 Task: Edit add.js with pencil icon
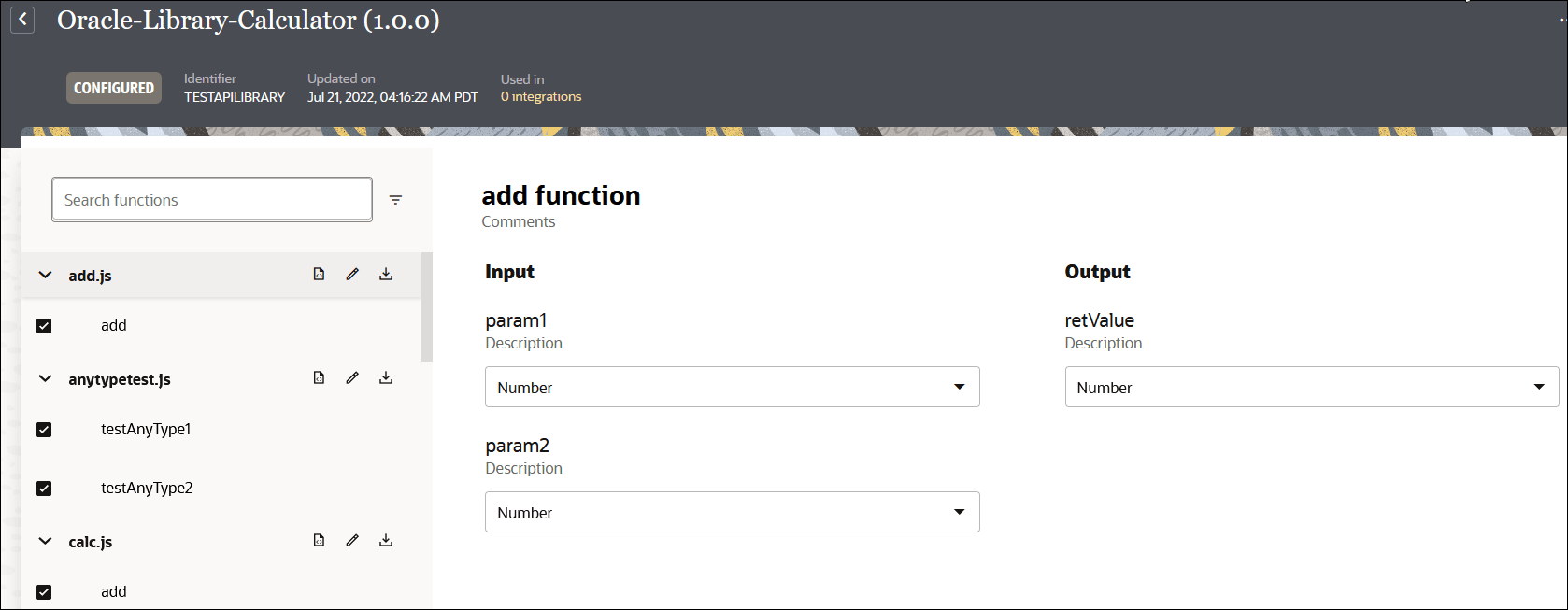pyautogui.click(x=352, y=275)
